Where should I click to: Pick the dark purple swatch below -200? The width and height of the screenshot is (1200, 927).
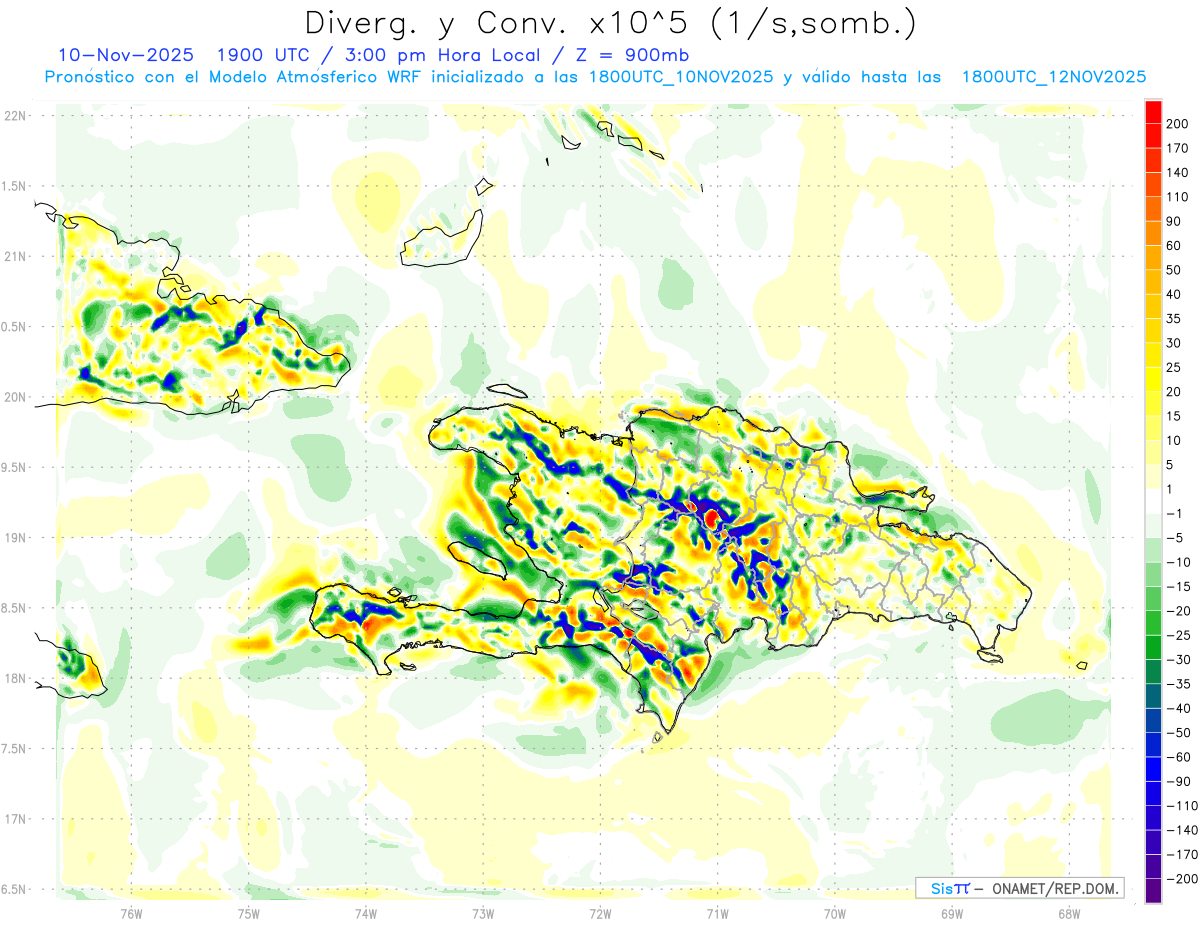1154,891
